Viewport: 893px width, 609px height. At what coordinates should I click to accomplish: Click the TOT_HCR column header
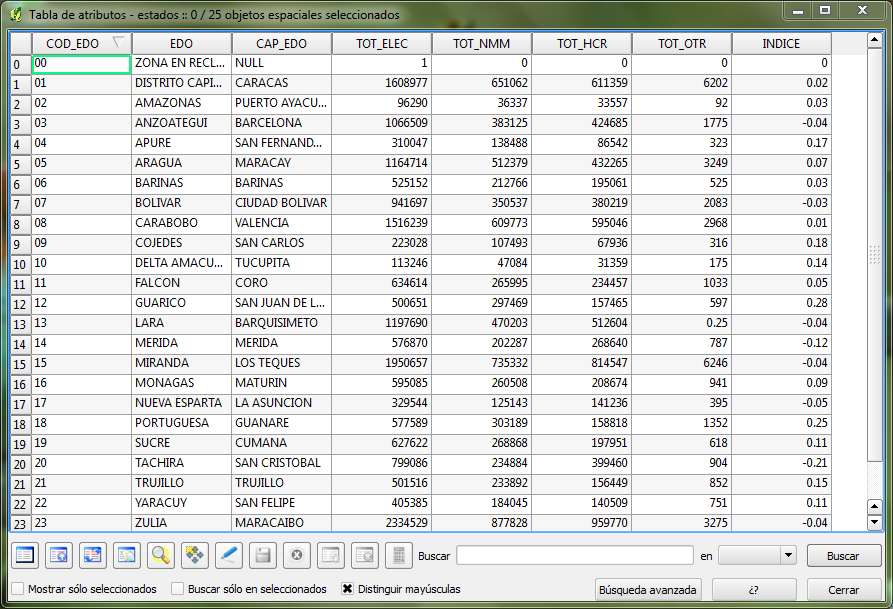(582, 43)
